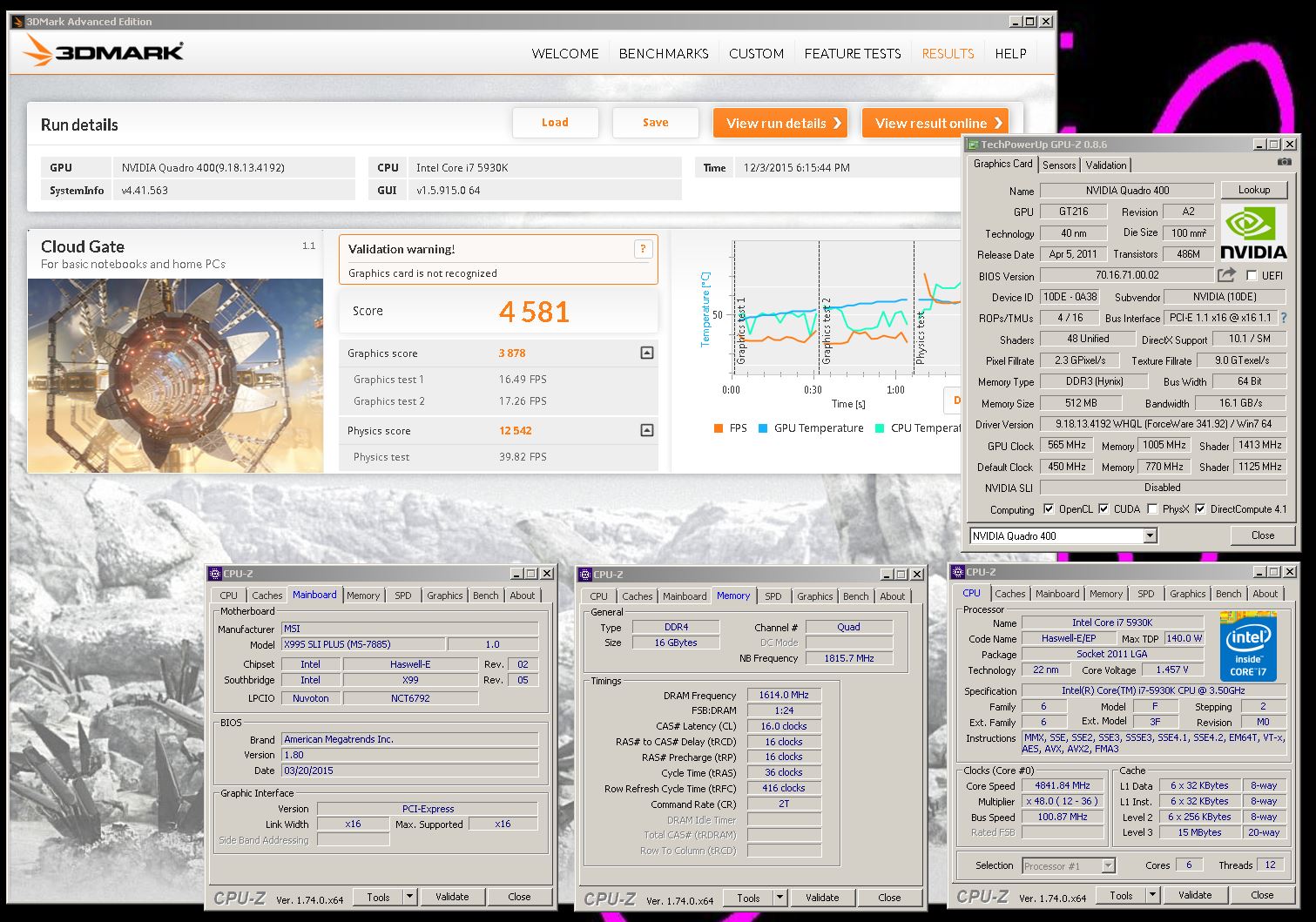Open Tools dropdown arrow in Memory CPU-Z window
1316x922 pixels.
(x=779, y=898)
